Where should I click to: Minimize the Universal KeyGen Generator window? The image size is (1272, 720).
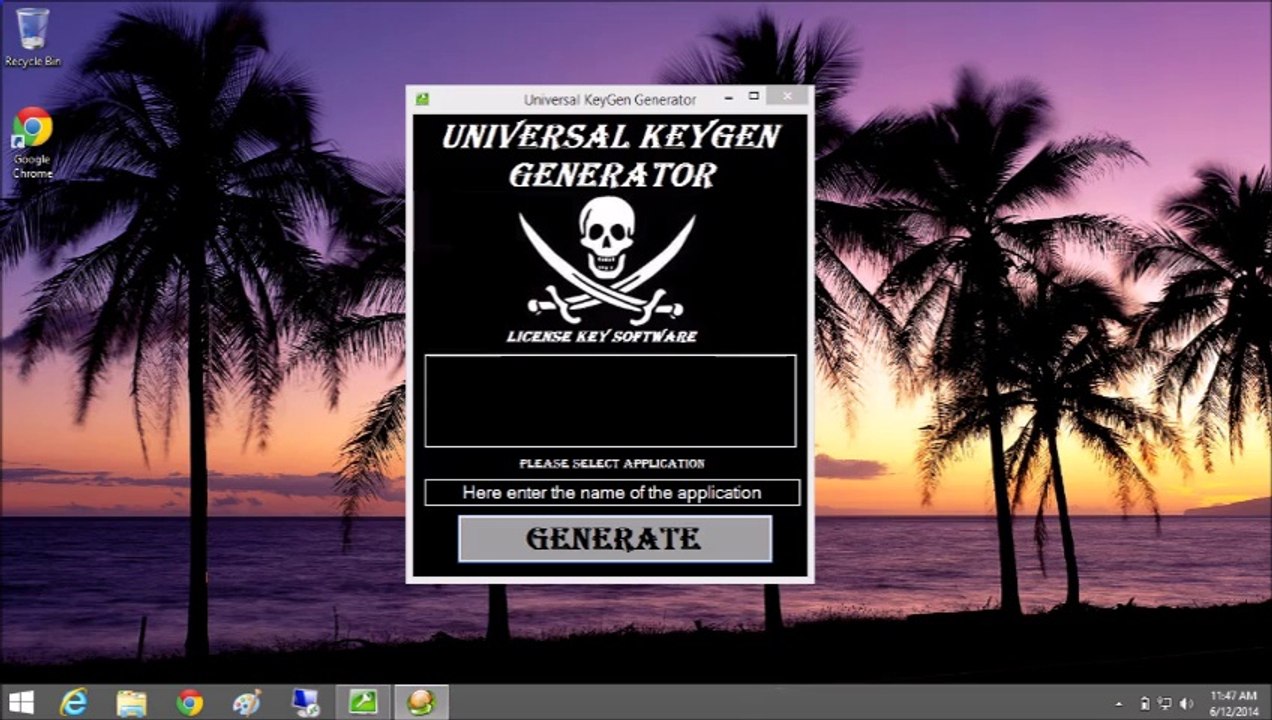pyautogui.click(x=728, y=98)
